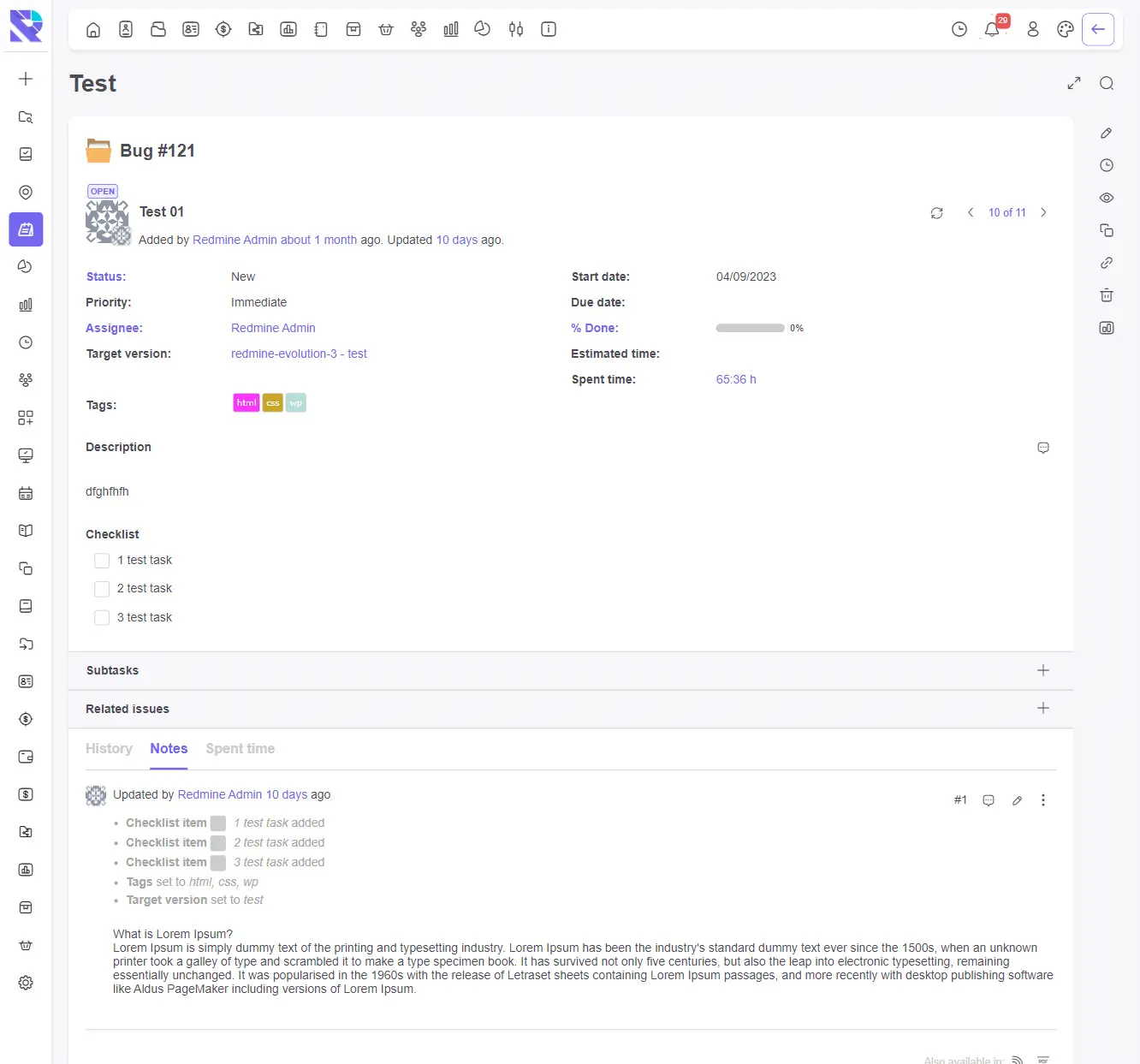
Task: Click the edit pencil icon on the right panel
Action: [x=1106, y=133]
